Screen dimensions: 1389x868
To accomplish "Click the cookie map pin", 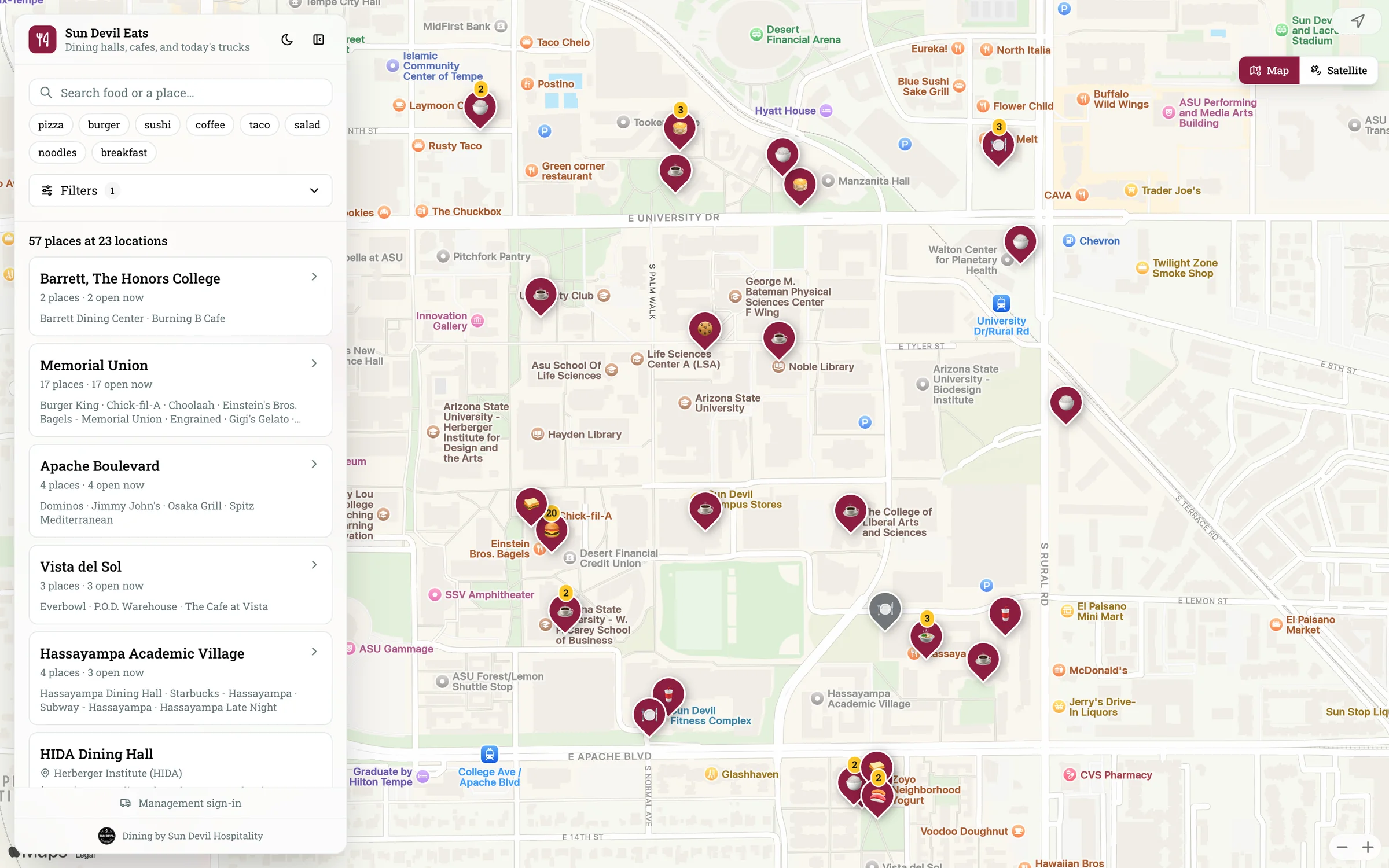I will [704, 330].
